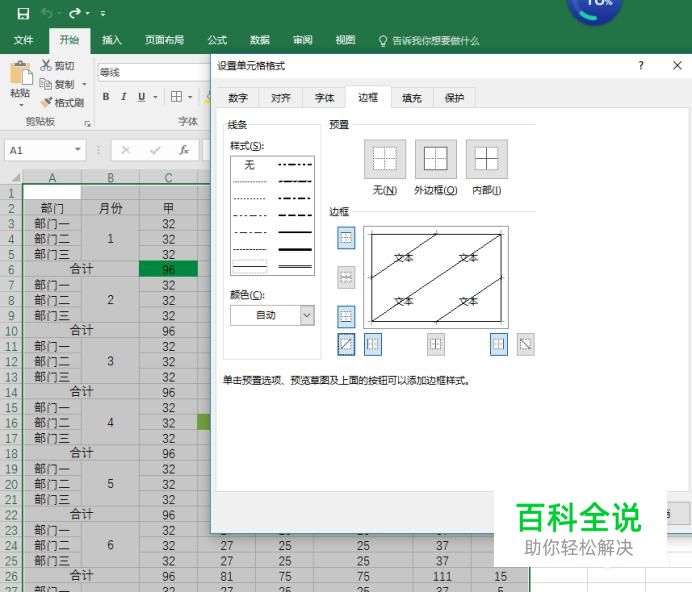Viewport: 692px width, 592px height.
Task: Click the formula bar Cancel X icon
Action: tap(126, 150)
